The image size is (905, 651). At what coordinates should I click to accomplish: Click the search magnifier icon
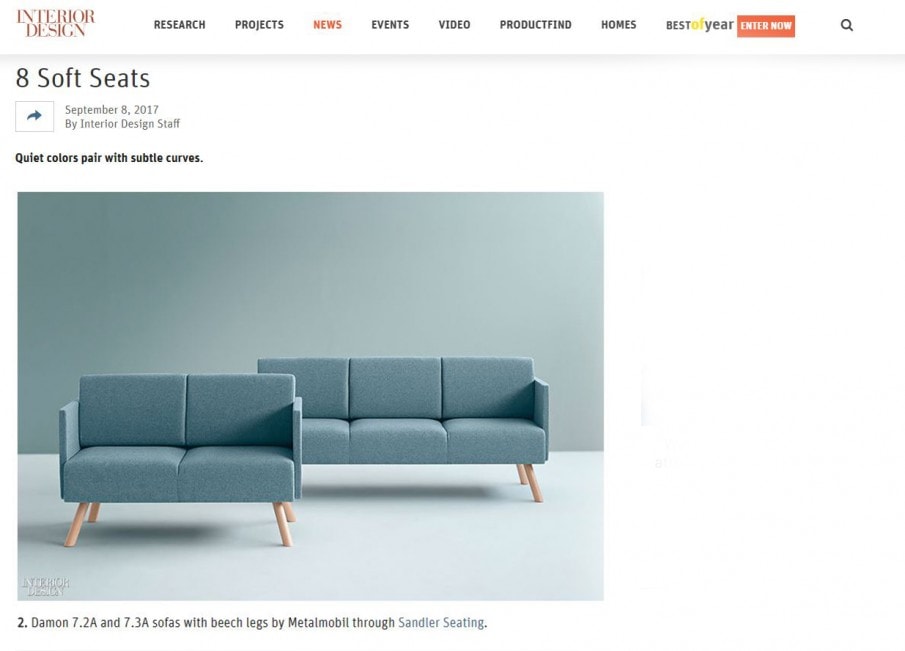[847, 25]
